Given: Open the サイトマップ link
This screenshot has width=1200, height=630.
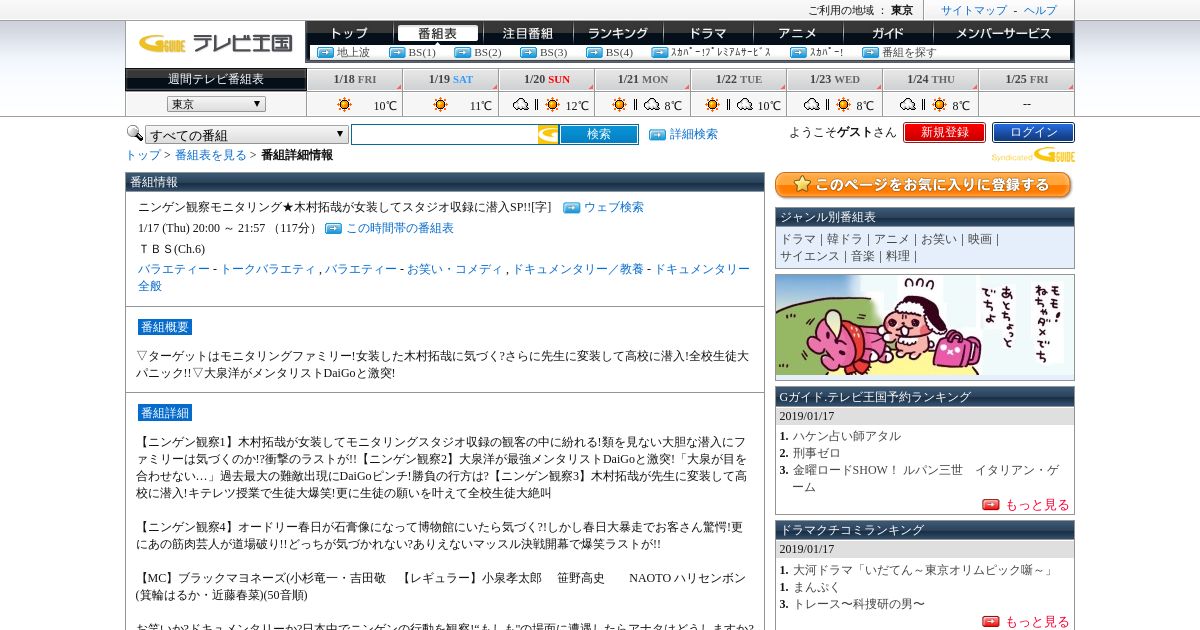Looking at the screenshot, I should 974,10.
